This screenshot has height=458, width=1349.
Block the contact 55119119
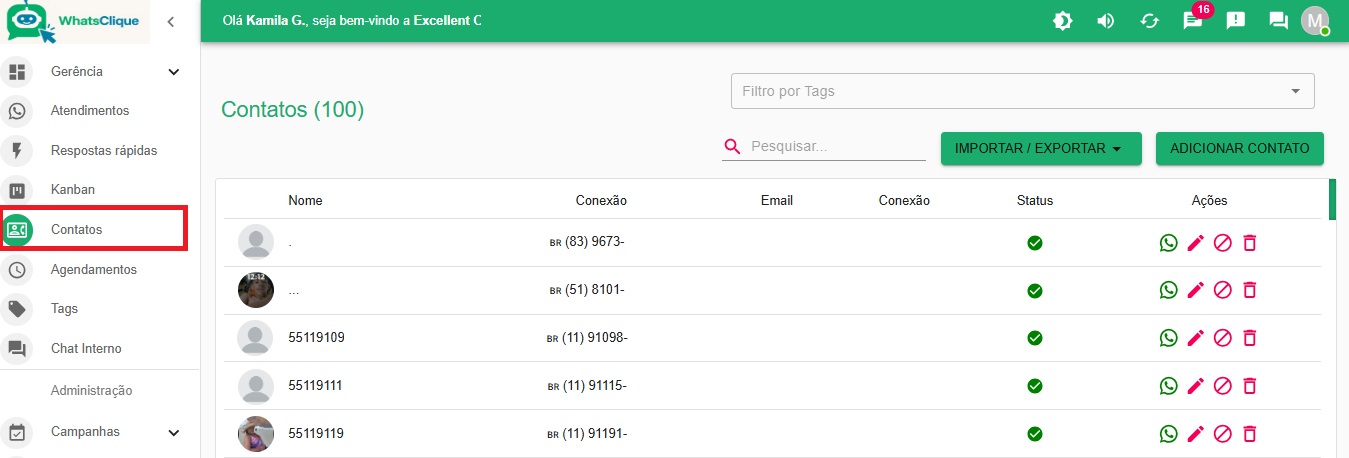1222,434
